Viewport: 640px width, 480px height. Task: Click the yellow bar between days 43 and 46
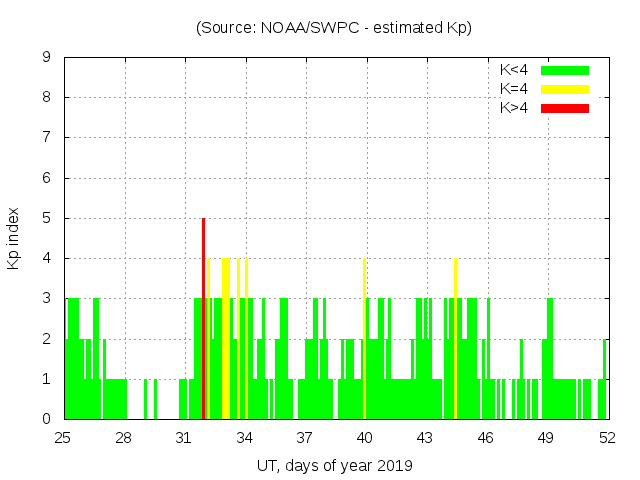455,340
